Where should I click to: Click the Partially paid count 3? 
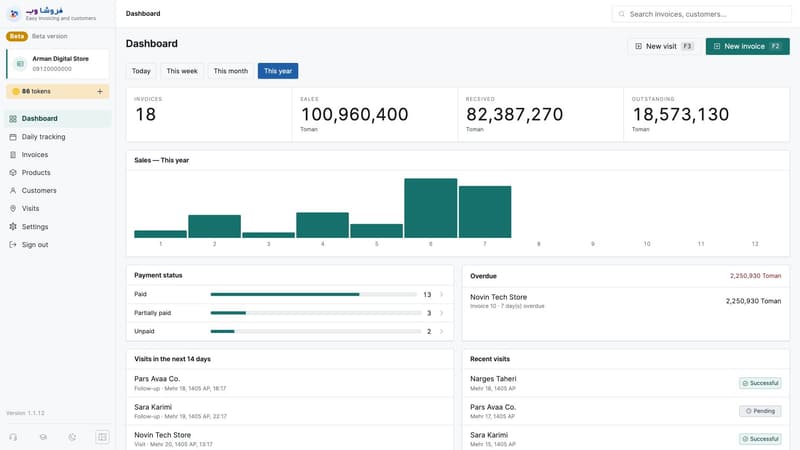[429, 313]
